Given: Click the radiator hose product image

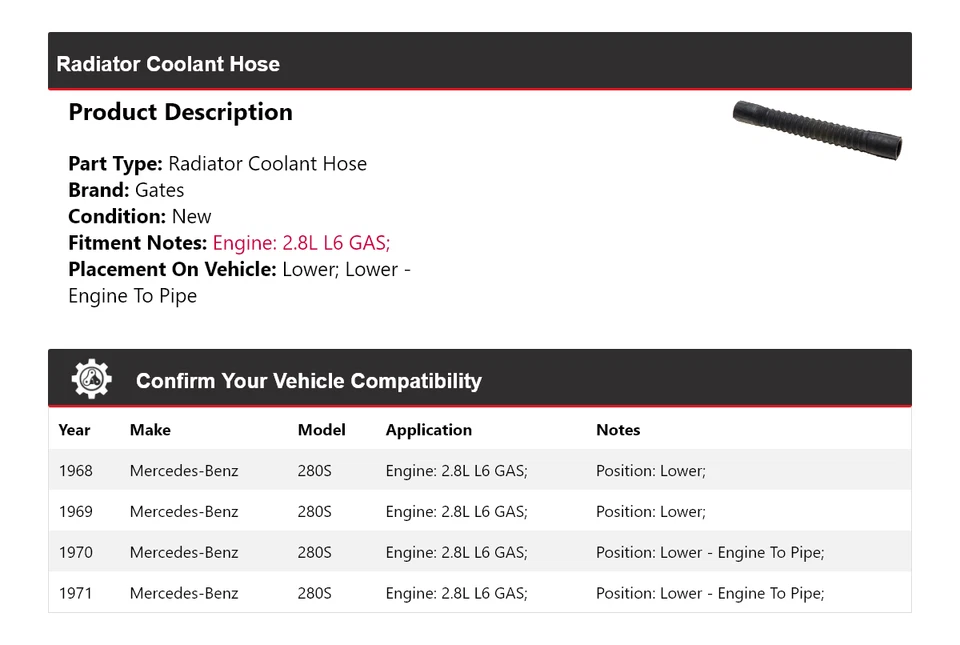Looking at the screenshot, I should pos(817,130).
